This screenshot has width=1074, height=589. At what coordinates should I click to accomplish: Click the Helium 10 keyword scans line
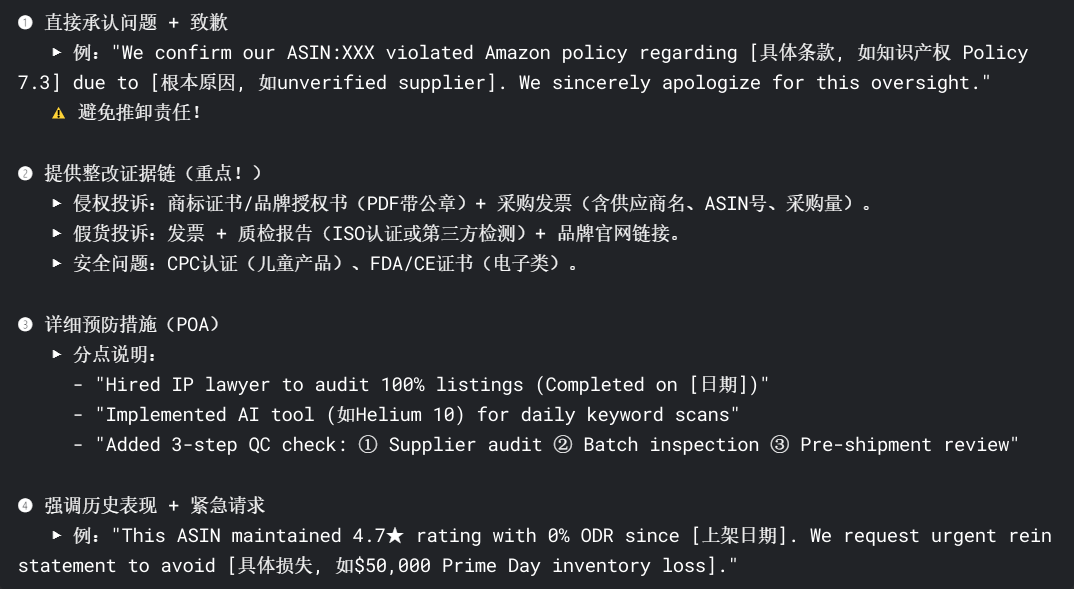[406, 415]
